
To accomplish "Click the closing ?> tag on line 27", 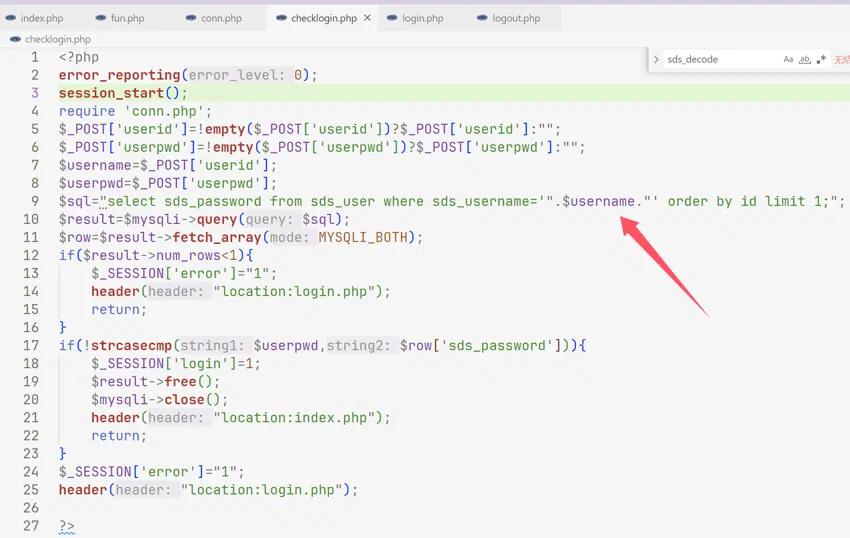I will pyautogui.click(x=67, y=526).
